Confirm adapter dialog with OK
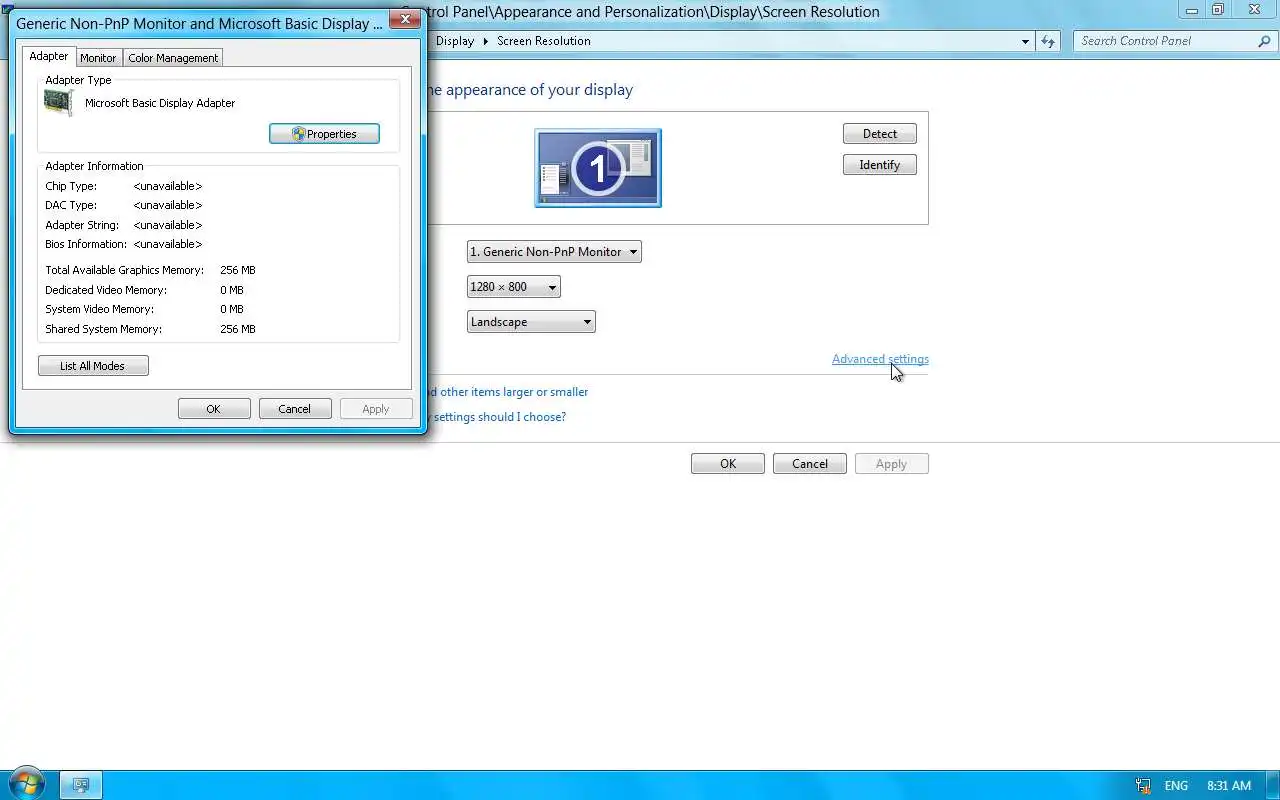 [214, 409]
